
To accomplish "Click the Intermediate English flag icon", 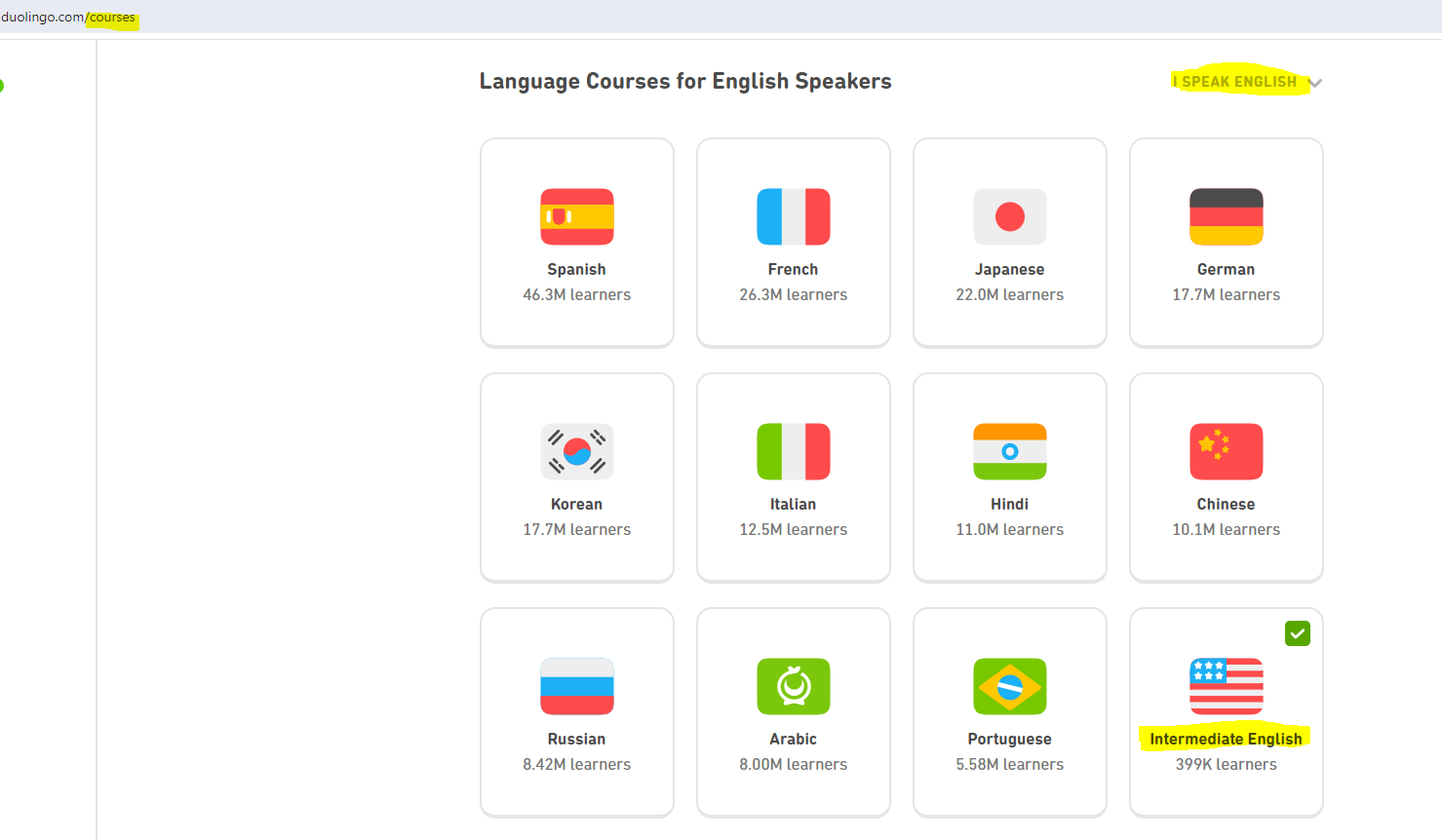I will click(x=1227, y=686).
